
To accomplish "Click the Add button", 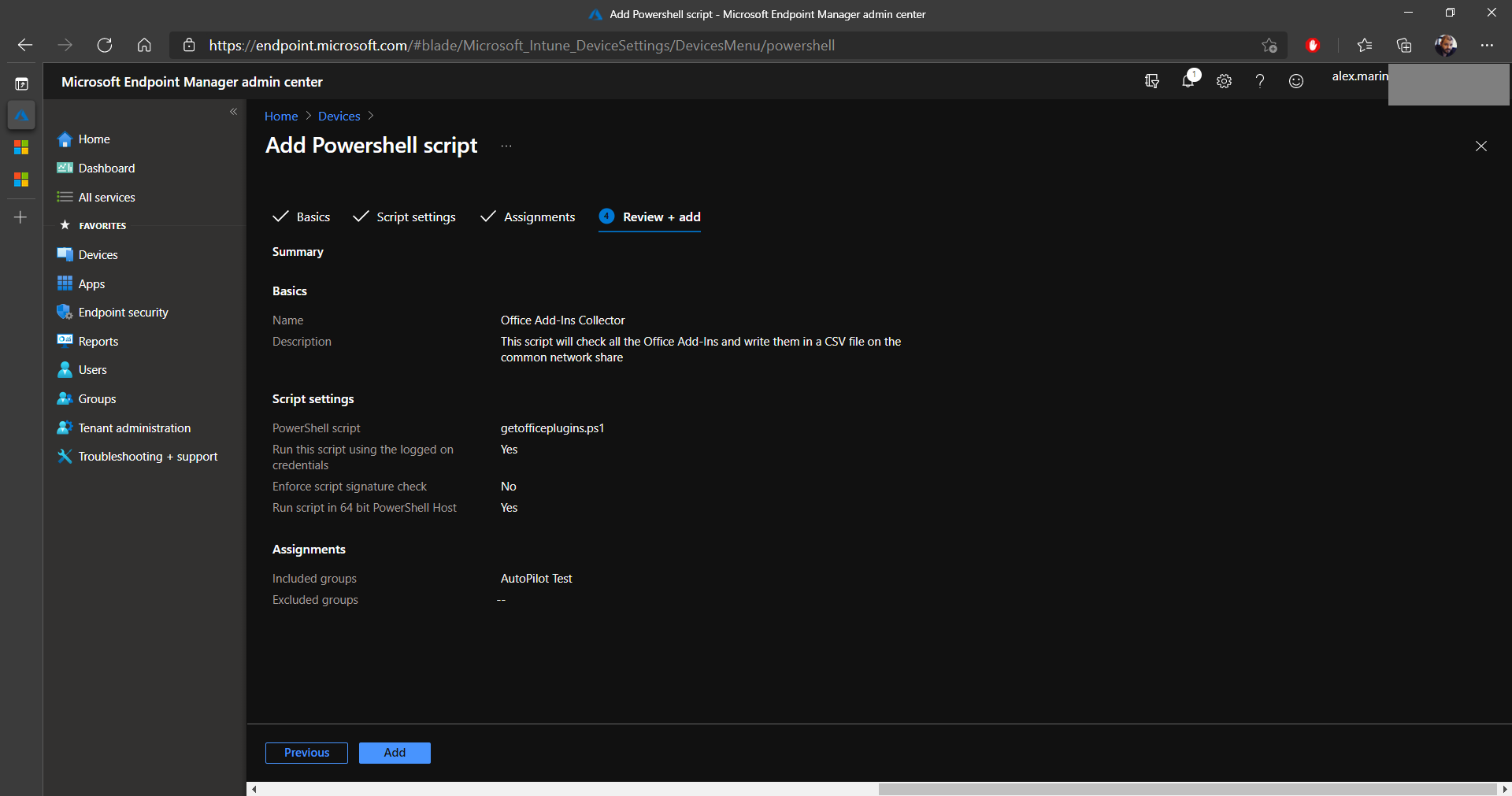I will tap(395, 753).
